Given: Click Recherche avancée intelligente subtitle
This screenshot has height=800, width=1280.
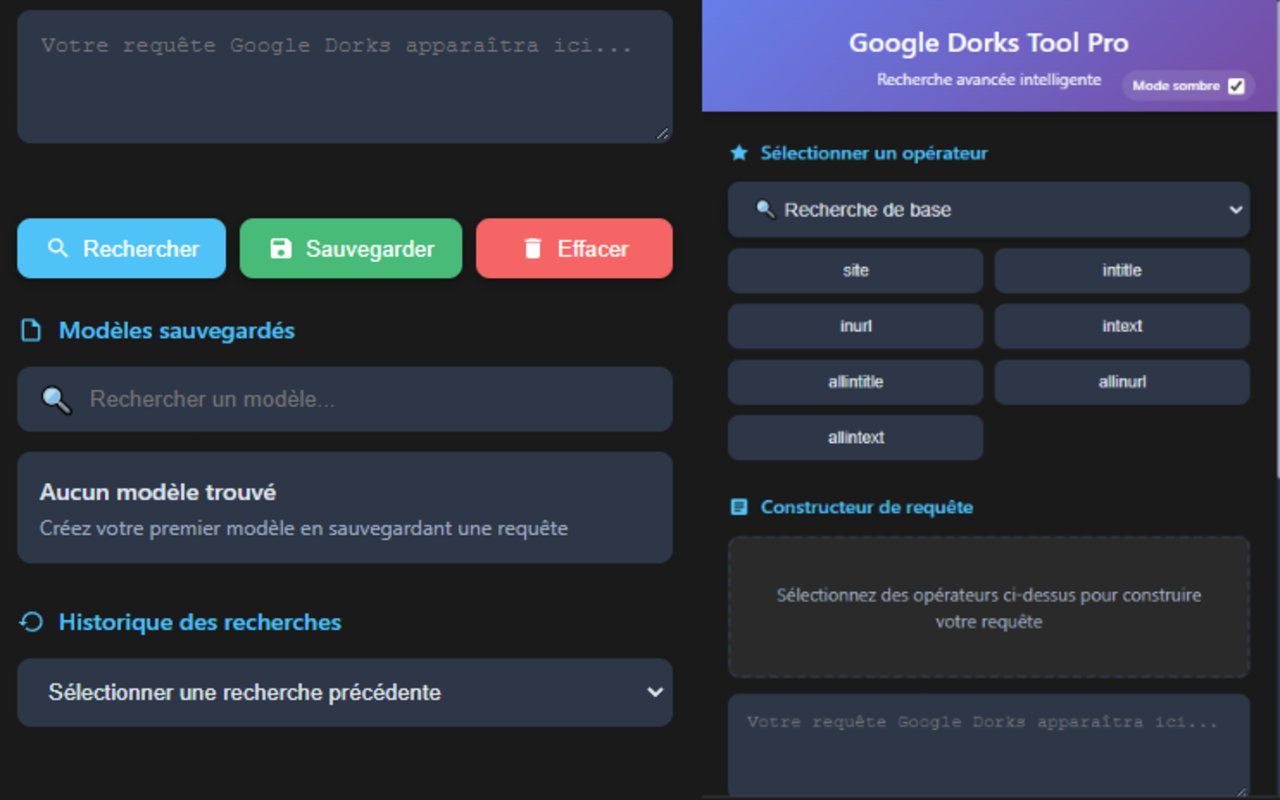Looking at the screenshot, I should tap(989, 80).
